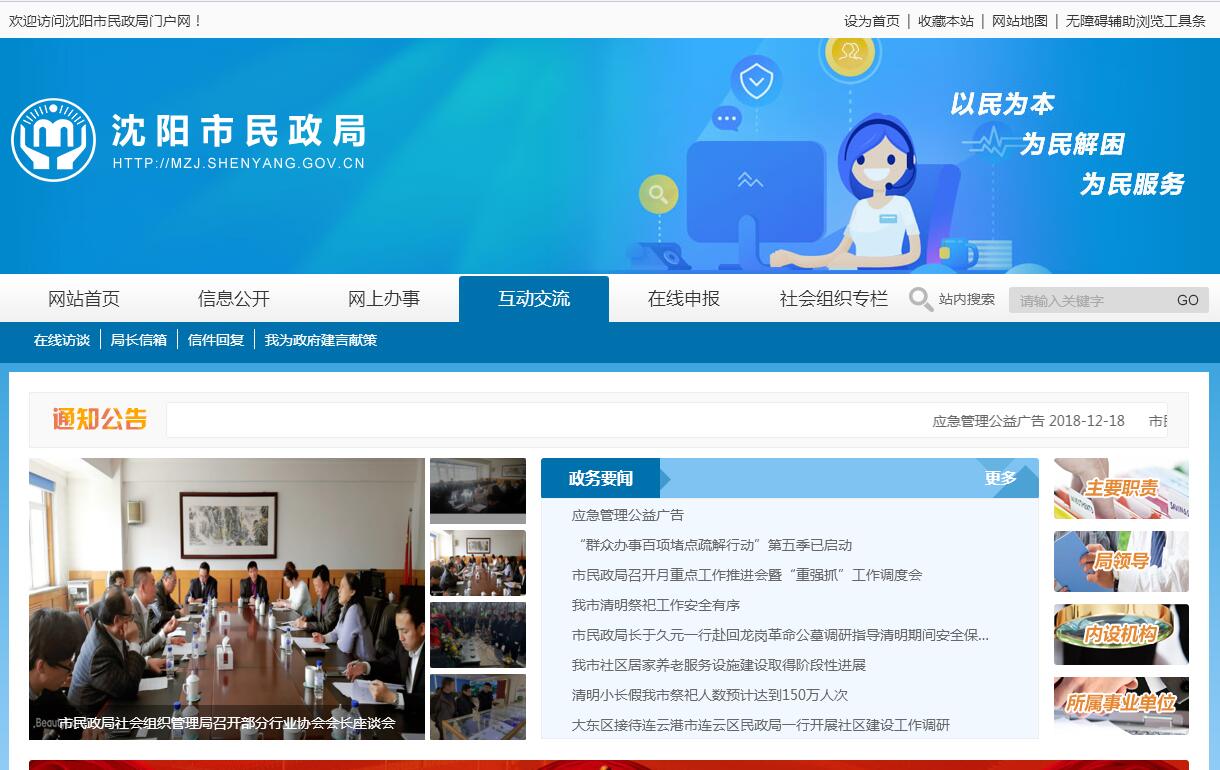Open the 局长信箱 submenu item
The height and width of the screenshot is (770, 1220).
tap(138, 340)
